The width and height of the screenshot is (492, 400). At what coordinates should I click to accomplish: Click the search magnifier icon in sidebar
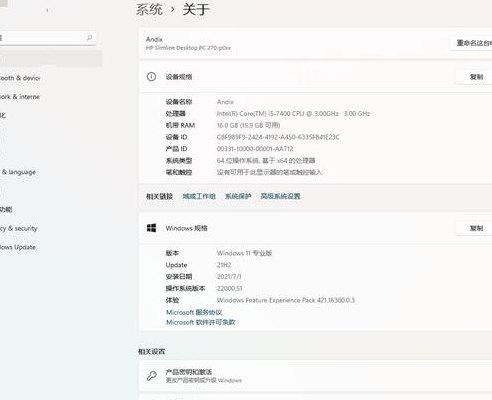(89, 38)
